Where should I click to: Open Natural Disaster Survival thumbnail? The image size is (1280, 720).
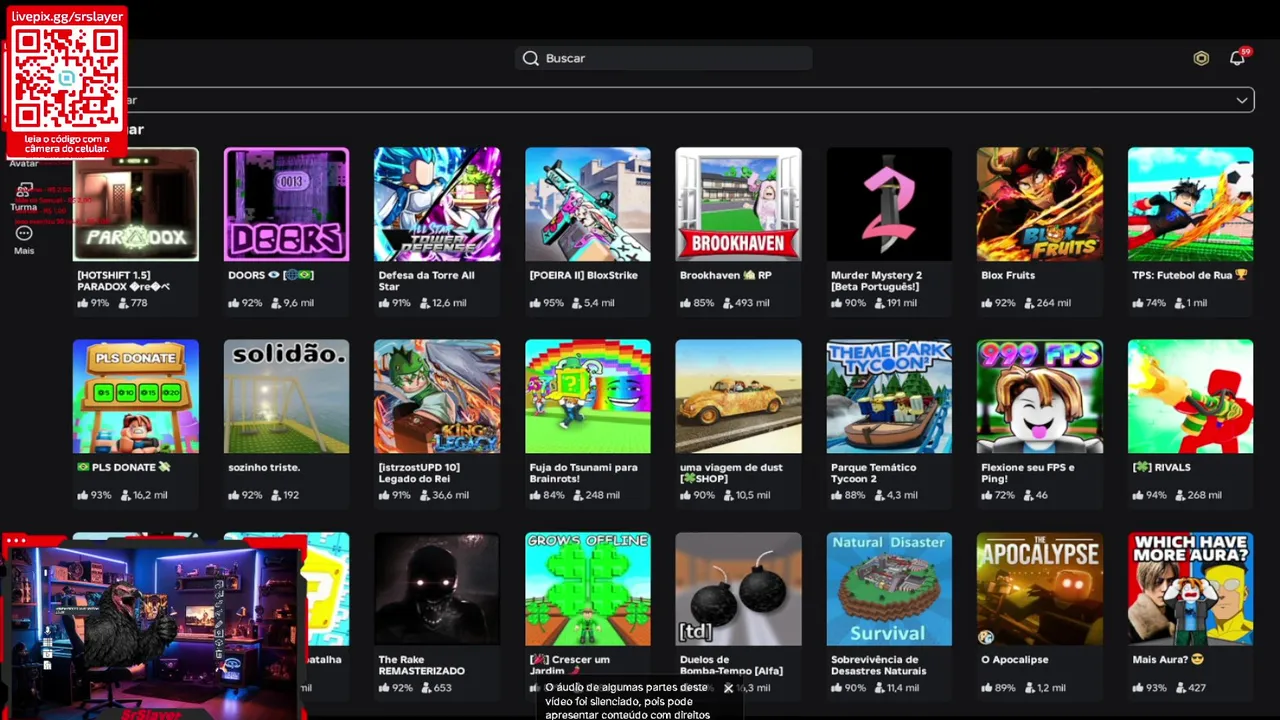click(889, 589)
